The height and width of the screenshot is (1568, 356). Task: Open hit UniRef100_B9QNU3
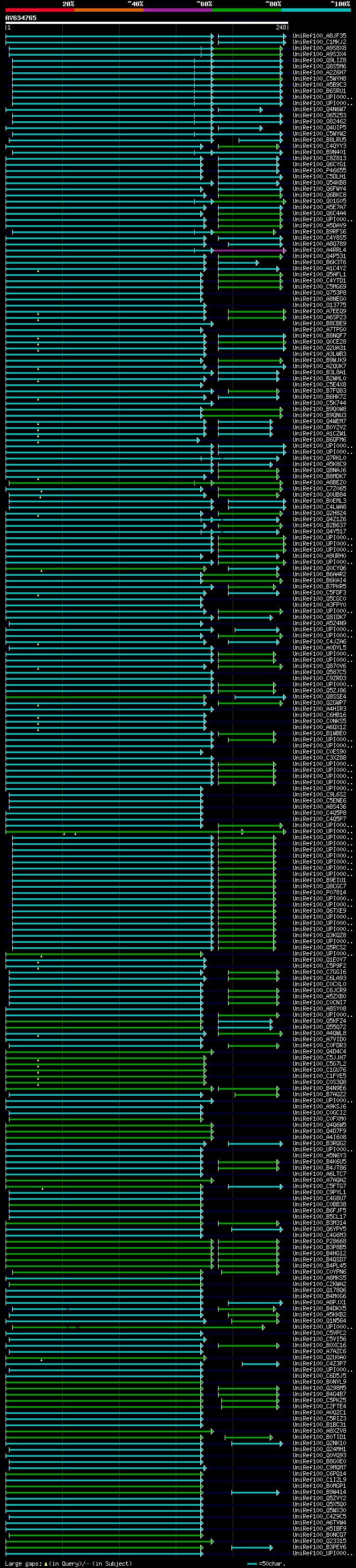(319, 415)
